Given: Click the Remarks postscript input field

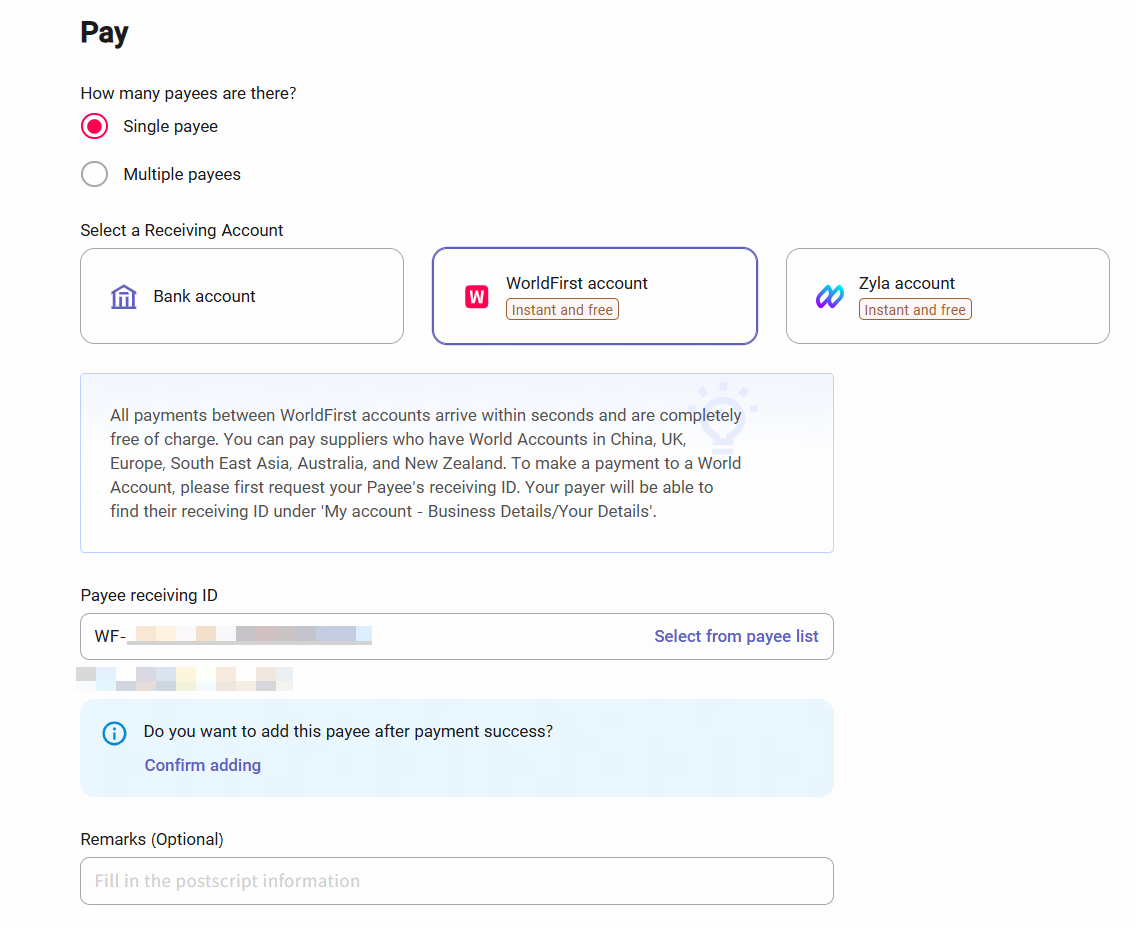Looking at the screenshot, I should 456,881.
